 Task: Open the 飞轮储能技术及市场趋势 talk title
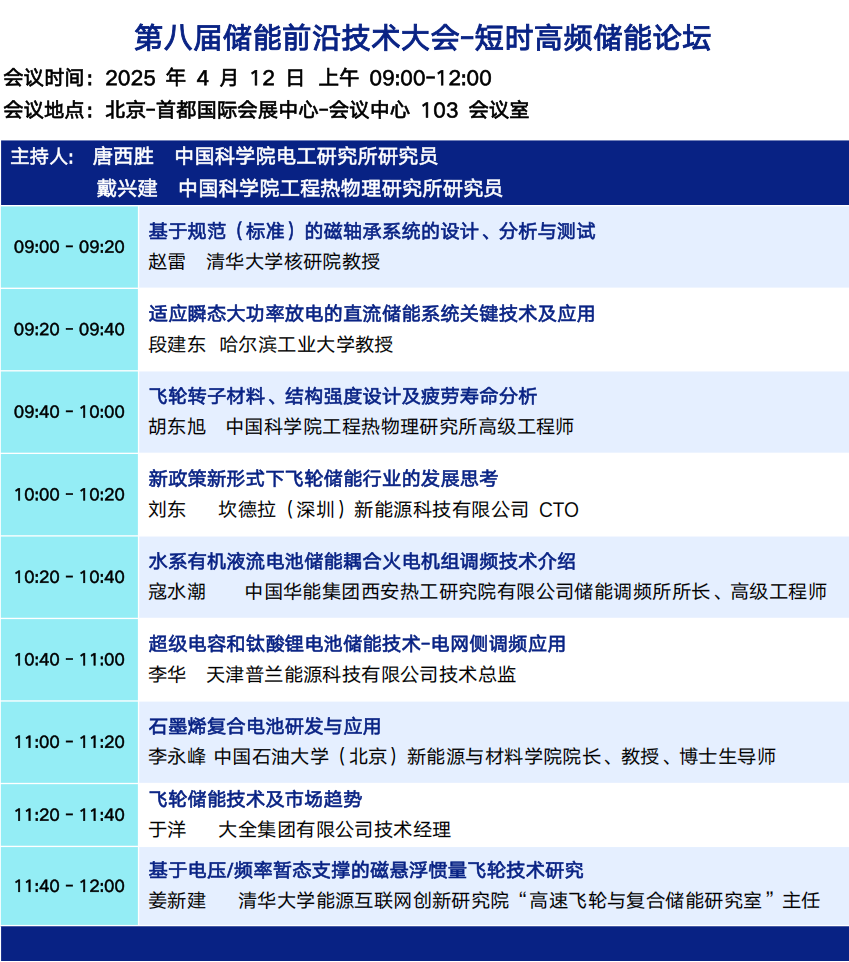coord(255,799)
